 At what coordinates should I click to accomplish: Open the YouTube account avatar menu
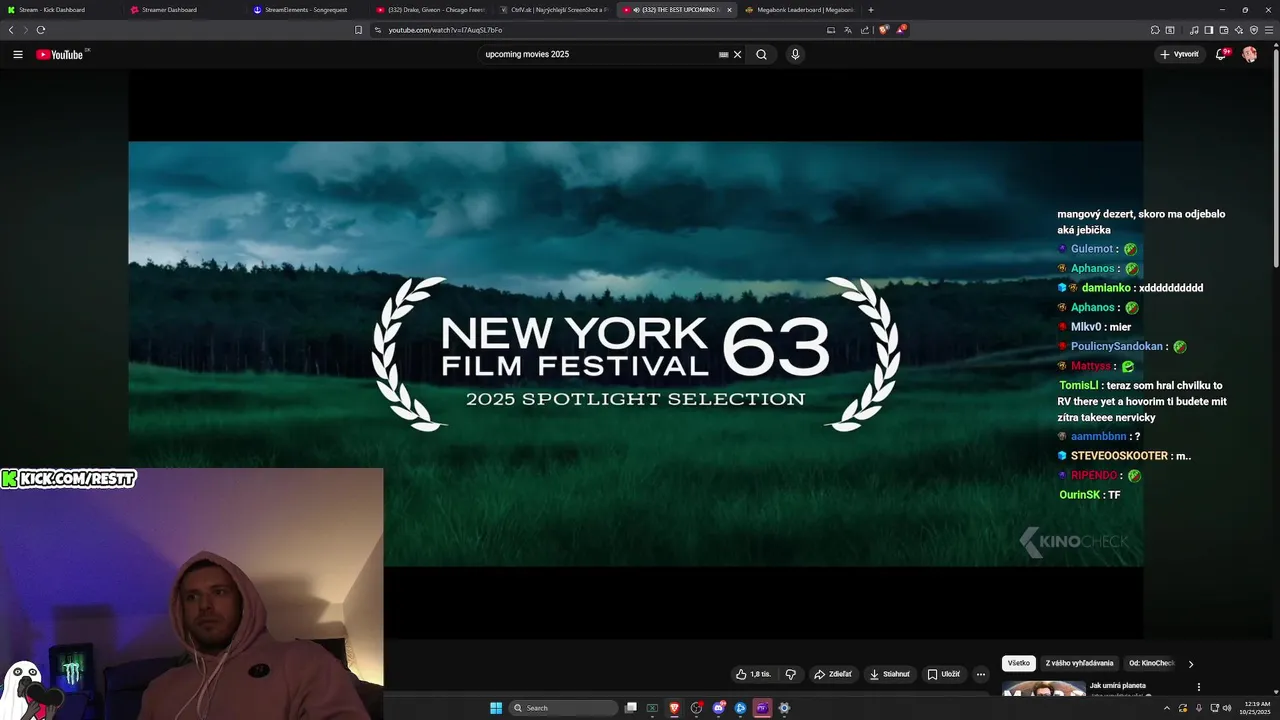[x=1249, y=54]
